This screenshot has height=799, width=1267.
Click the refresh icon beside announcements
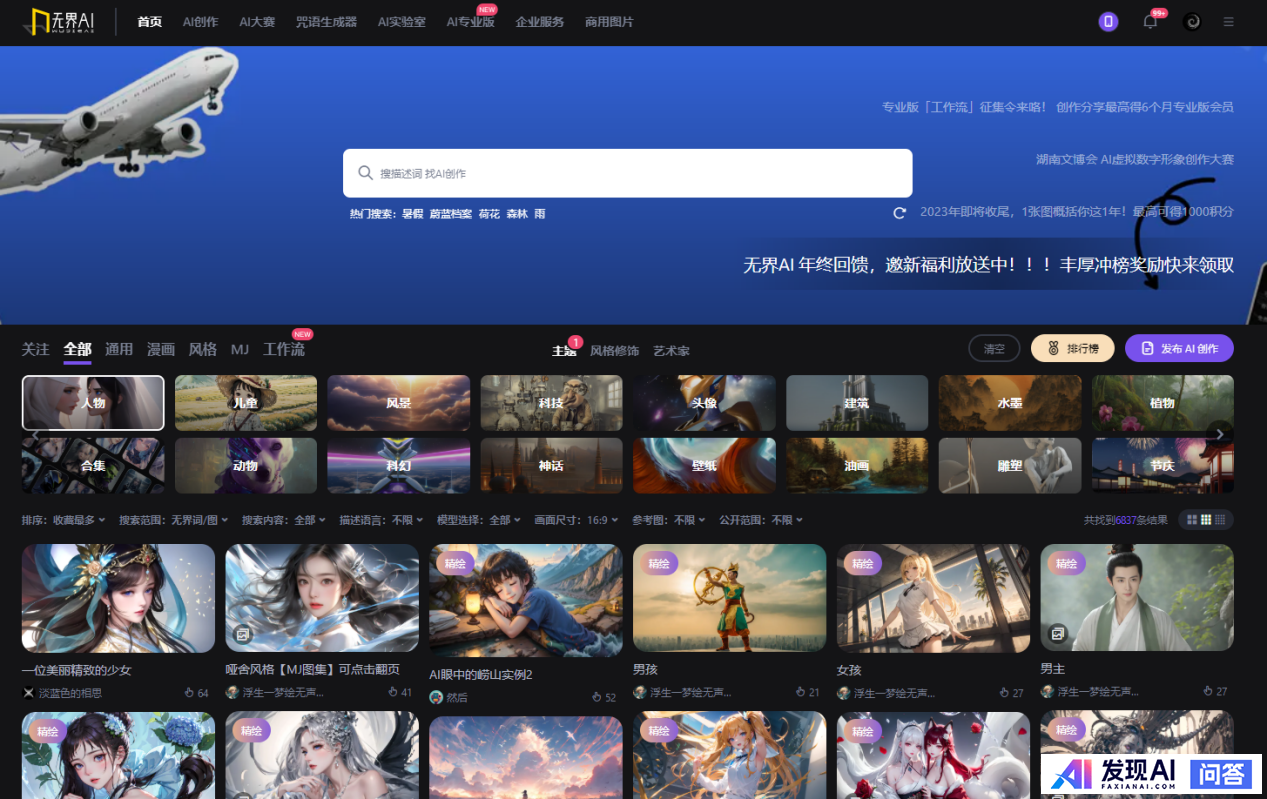[900, 213]
